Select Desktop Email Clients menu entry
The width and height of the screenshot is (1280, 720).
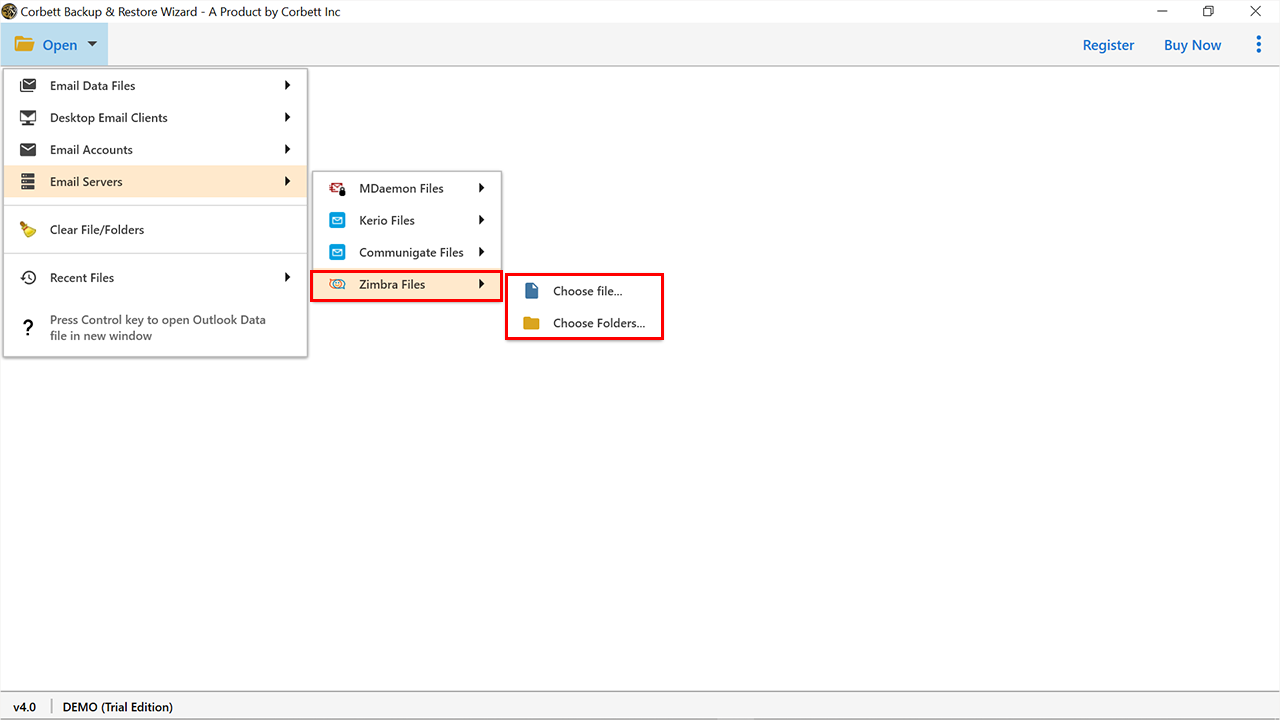pos(155,118)
